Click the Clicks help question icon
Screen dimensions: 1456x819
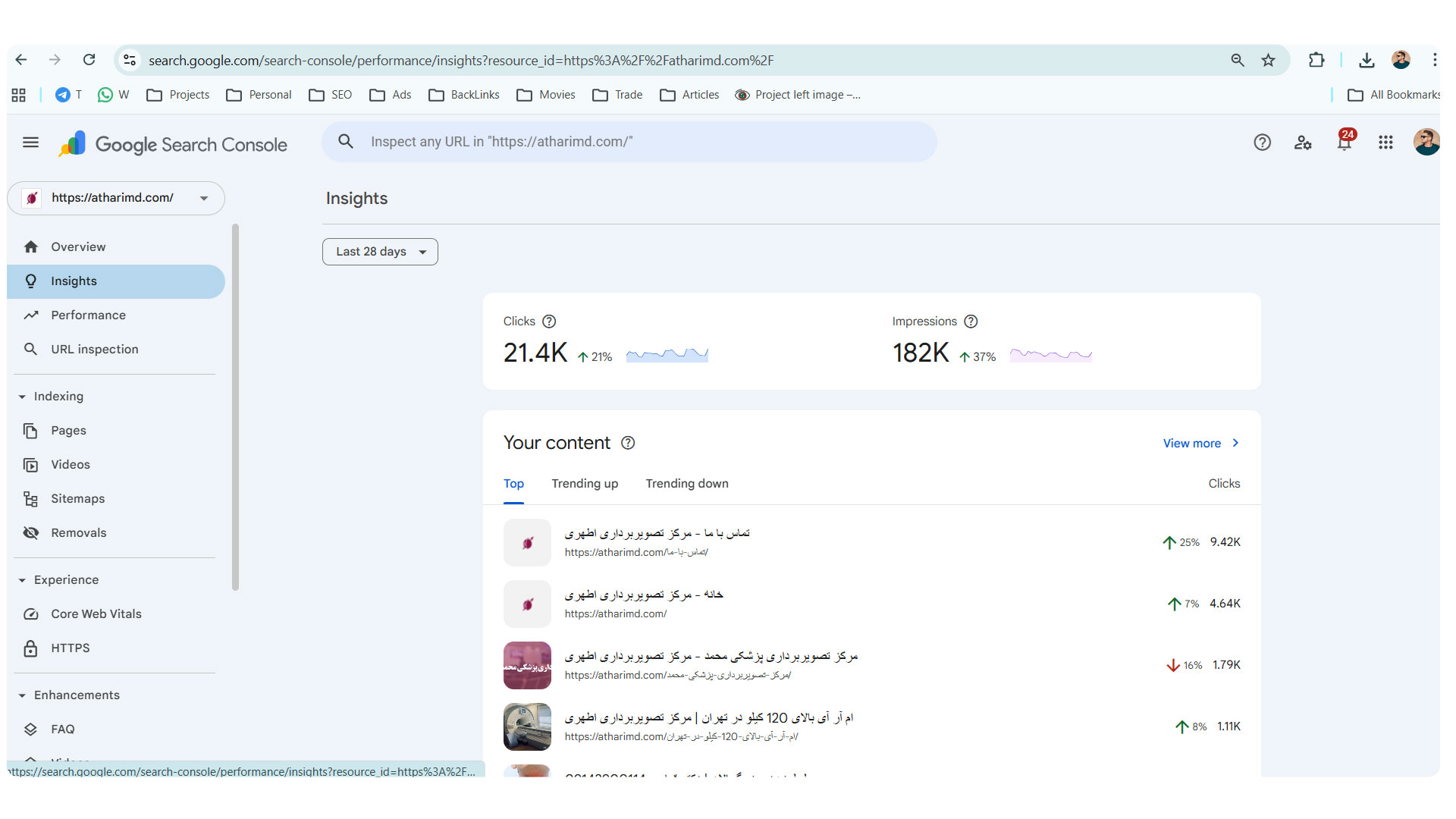(549, 322)
